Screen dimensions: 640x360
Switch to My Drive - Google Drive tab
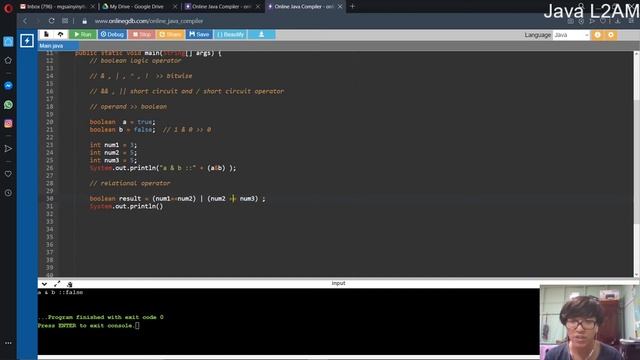137,7
